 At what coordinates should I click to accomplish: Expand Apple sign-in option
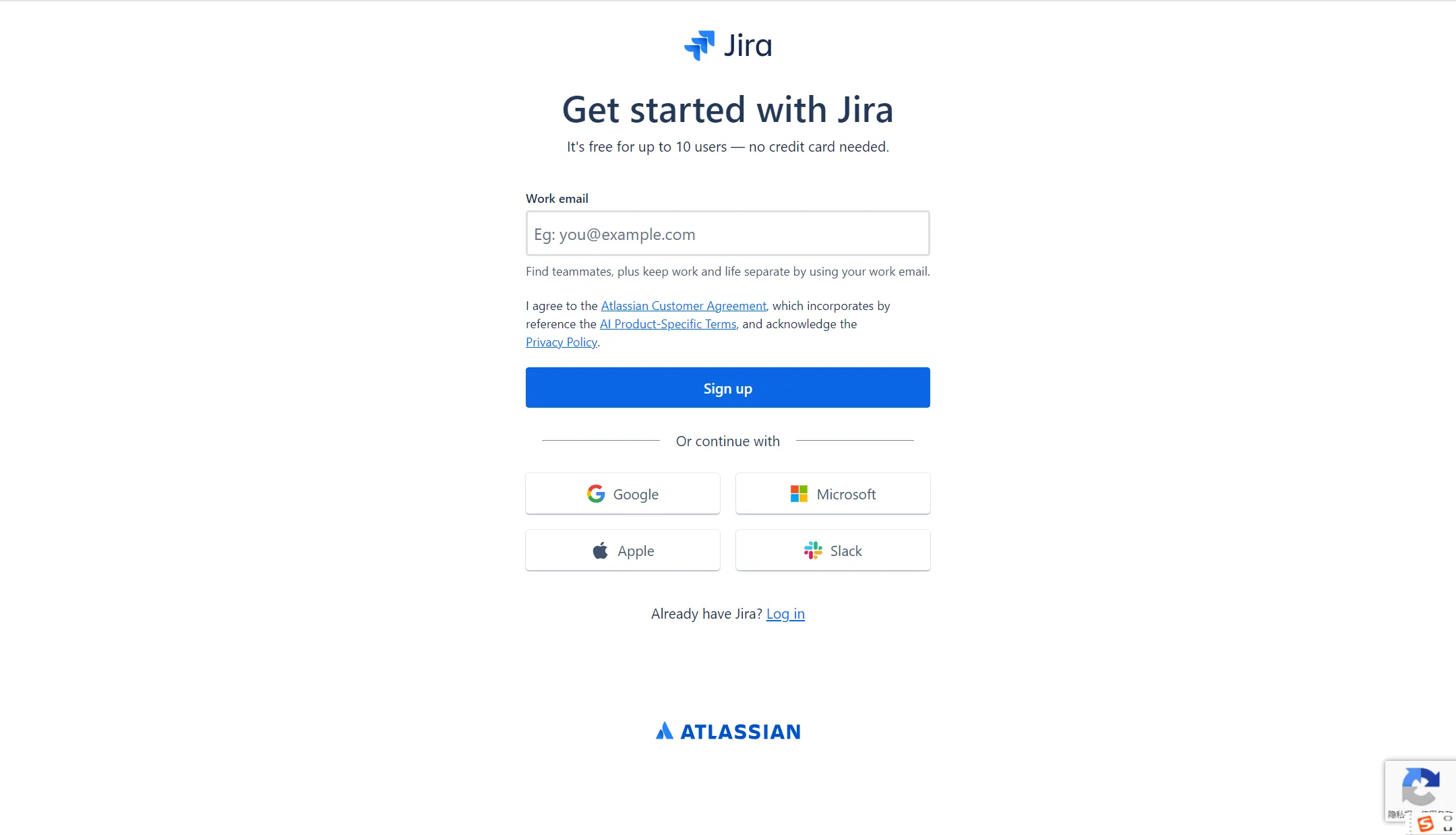(622, 550)
